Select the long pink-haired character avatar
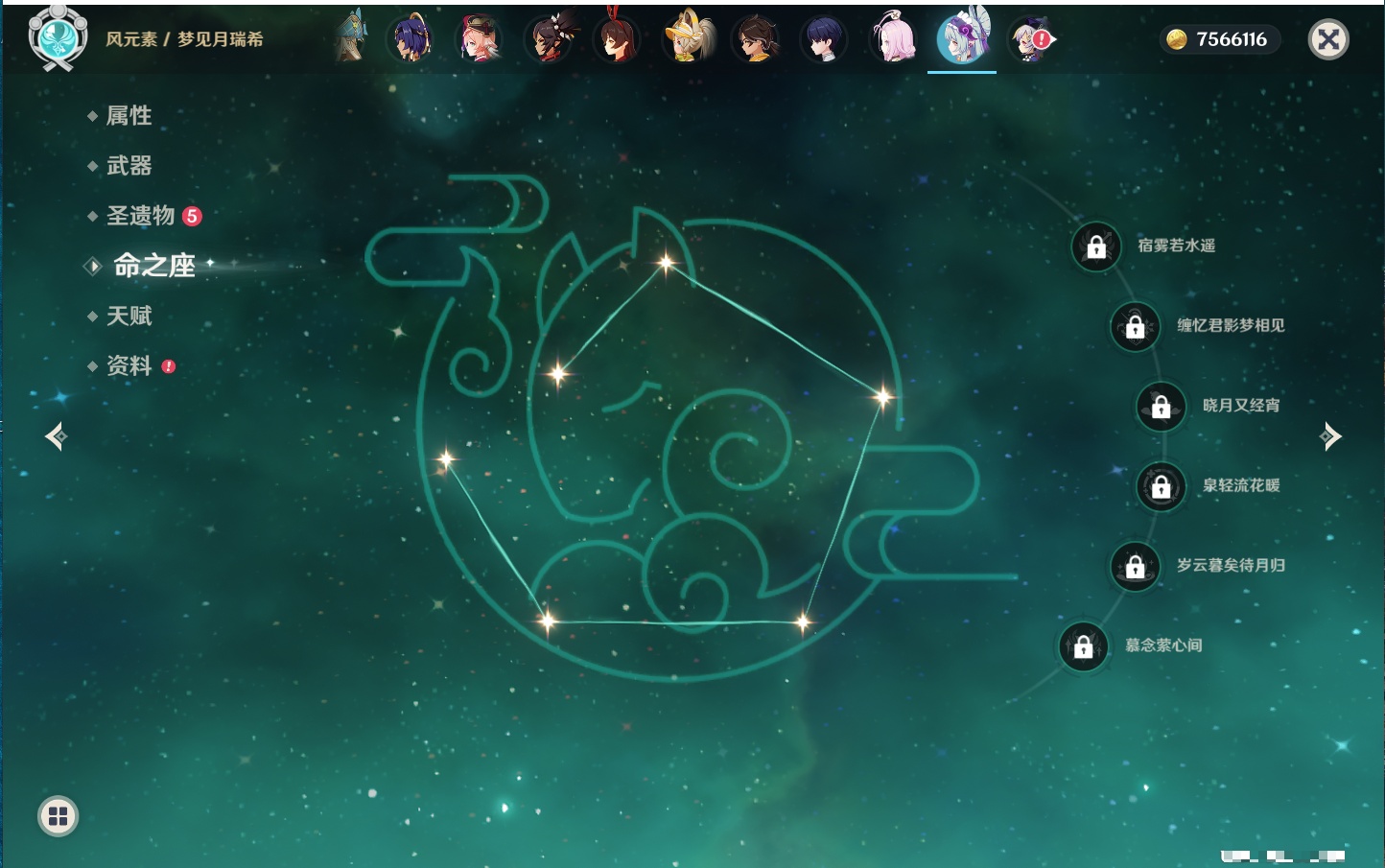Image resolution: width=1385 pixels, height=868 pixels. pos(893,38)
